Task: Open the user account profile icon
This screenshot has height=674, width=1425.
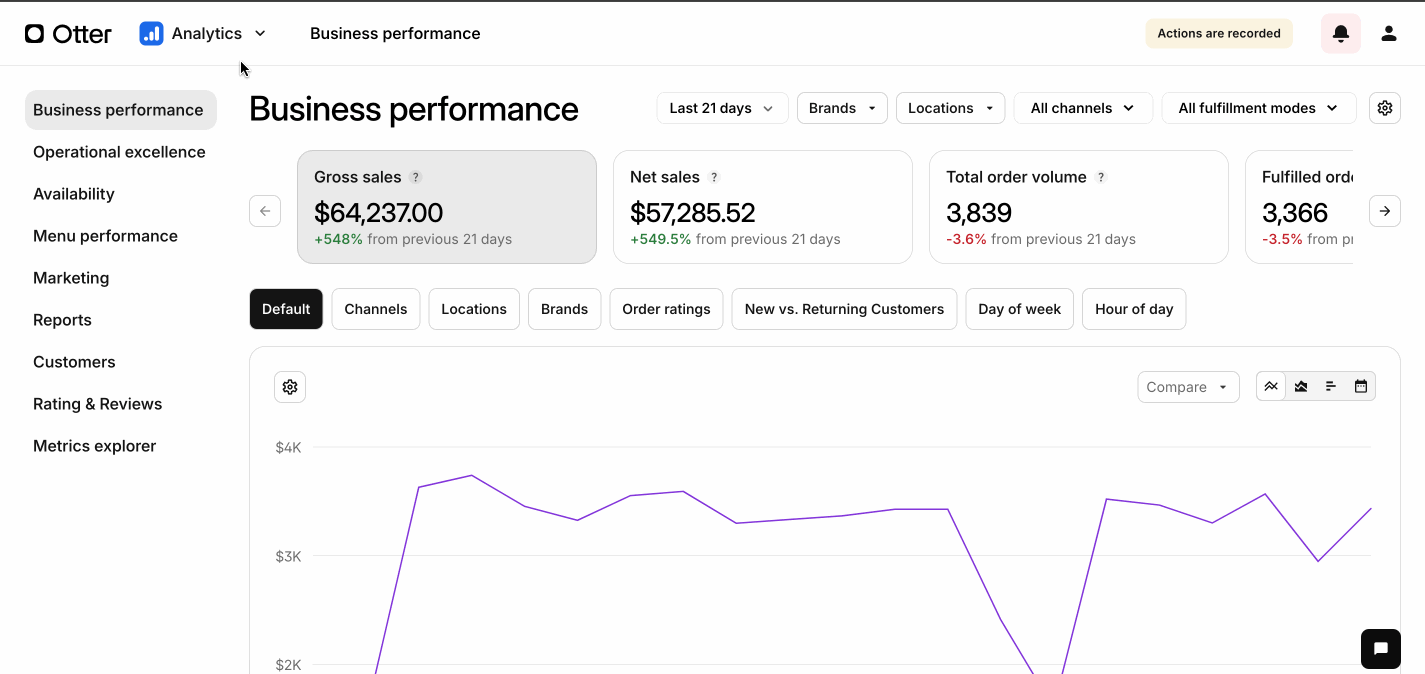Action: 1388,34
